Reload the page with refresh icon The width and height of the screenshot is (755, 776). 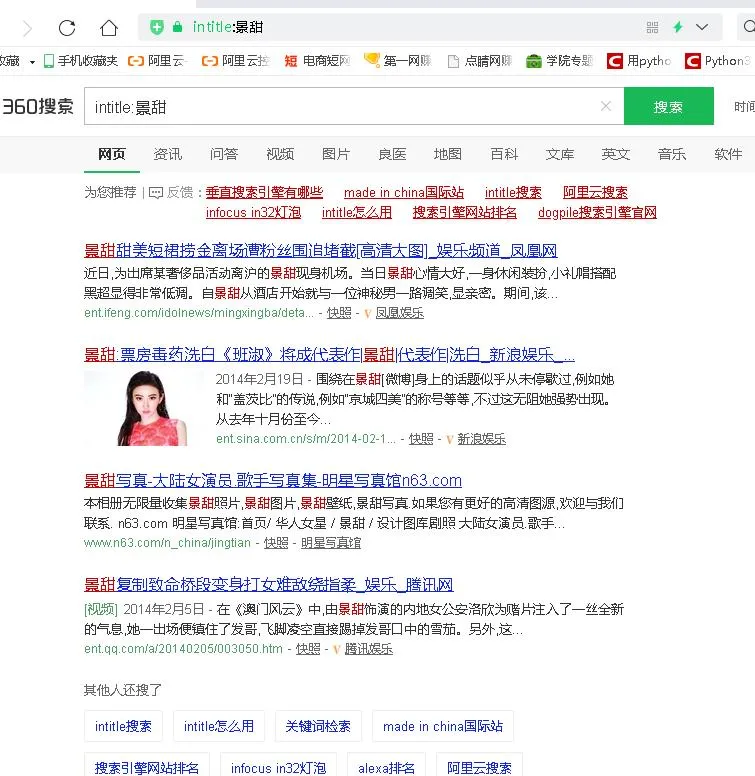[x=67, y=28]
